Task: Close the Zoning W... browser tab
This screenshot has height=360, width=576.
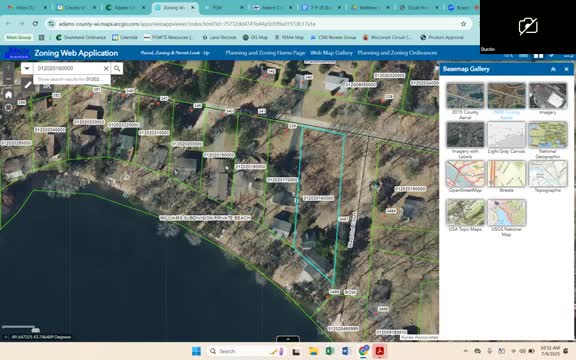Action: tap(192, 7)
